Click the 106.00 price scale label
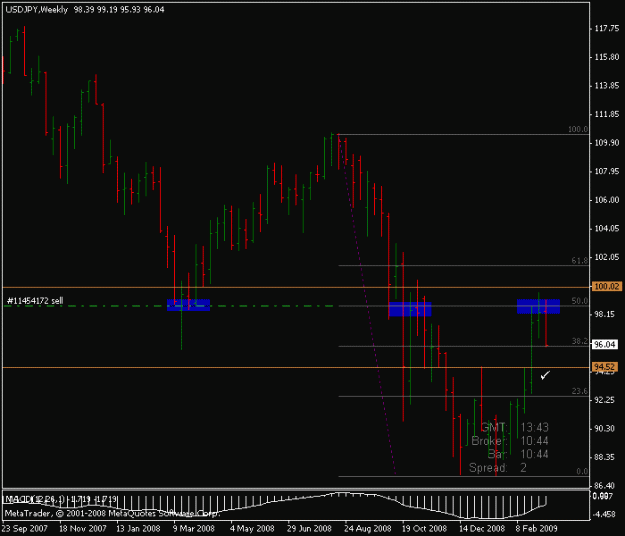 pos(607,200)
